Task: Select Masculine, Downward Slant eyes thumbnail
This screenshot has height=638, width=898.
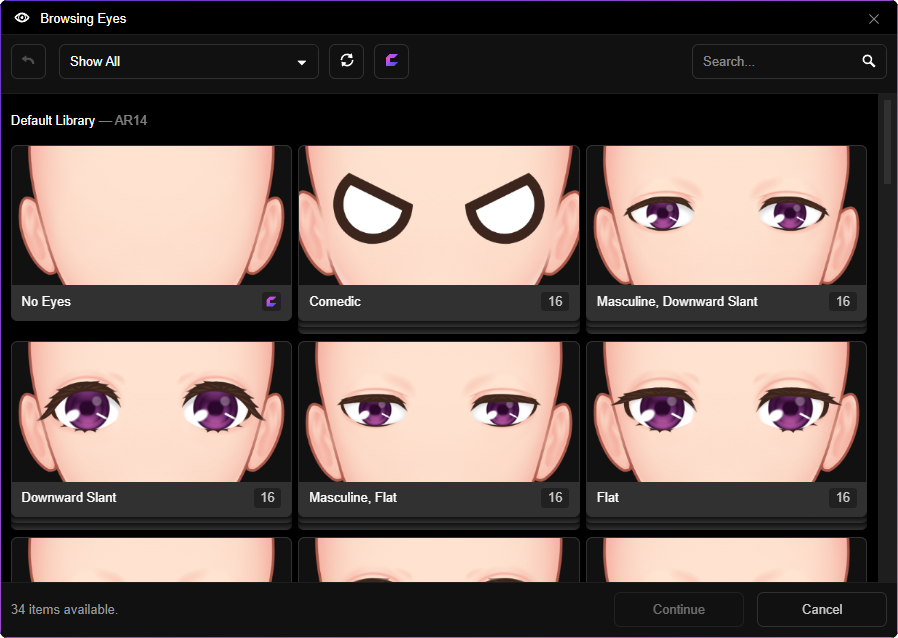Action: [726, 215]
